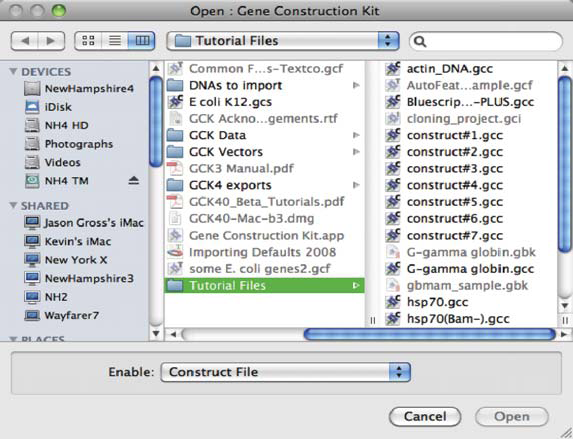573x439 pixels.
Task: Switch to list view
Action: tap(115, 41)
